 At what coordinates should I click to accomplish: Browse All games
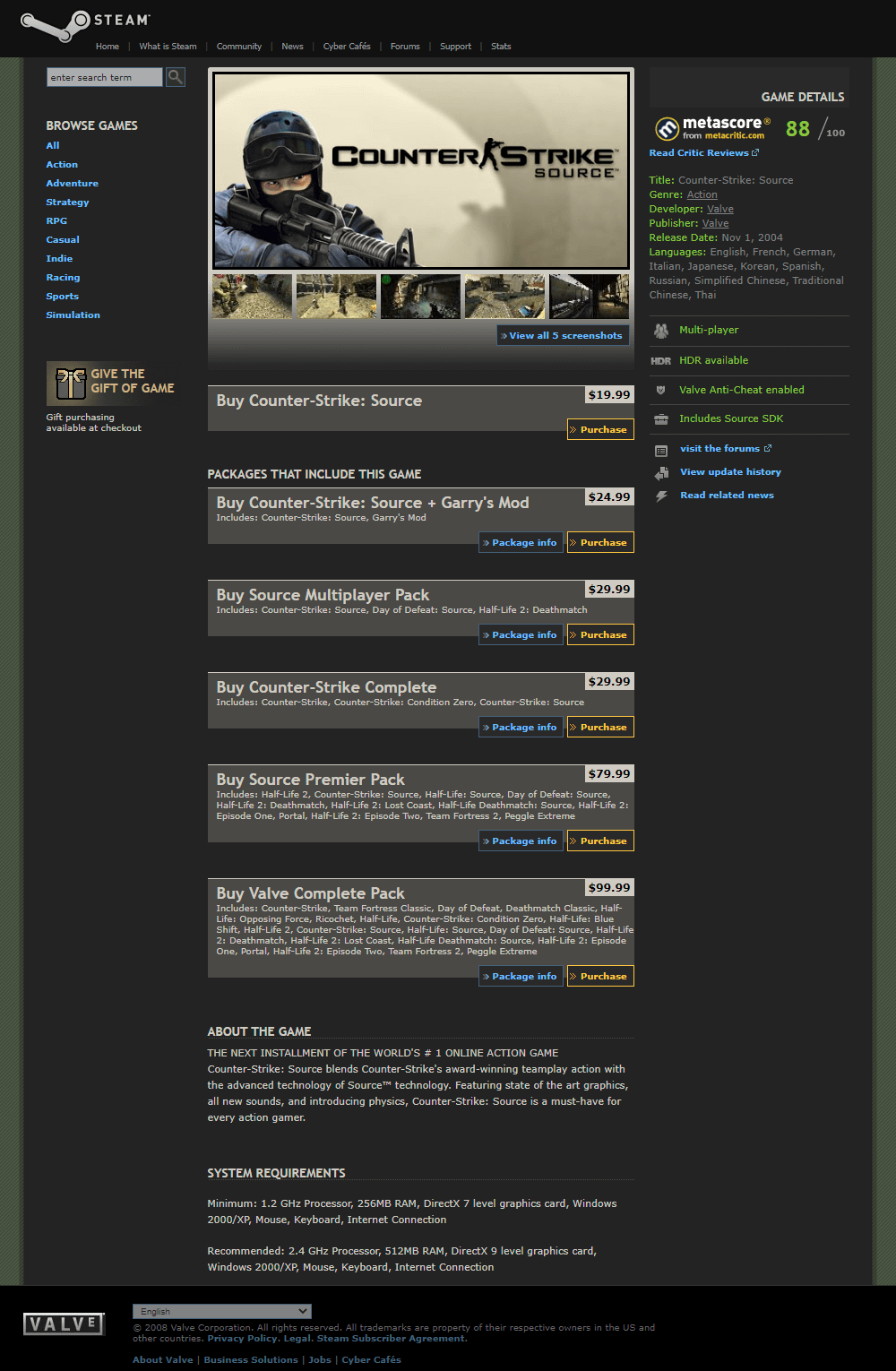point(53,145)
